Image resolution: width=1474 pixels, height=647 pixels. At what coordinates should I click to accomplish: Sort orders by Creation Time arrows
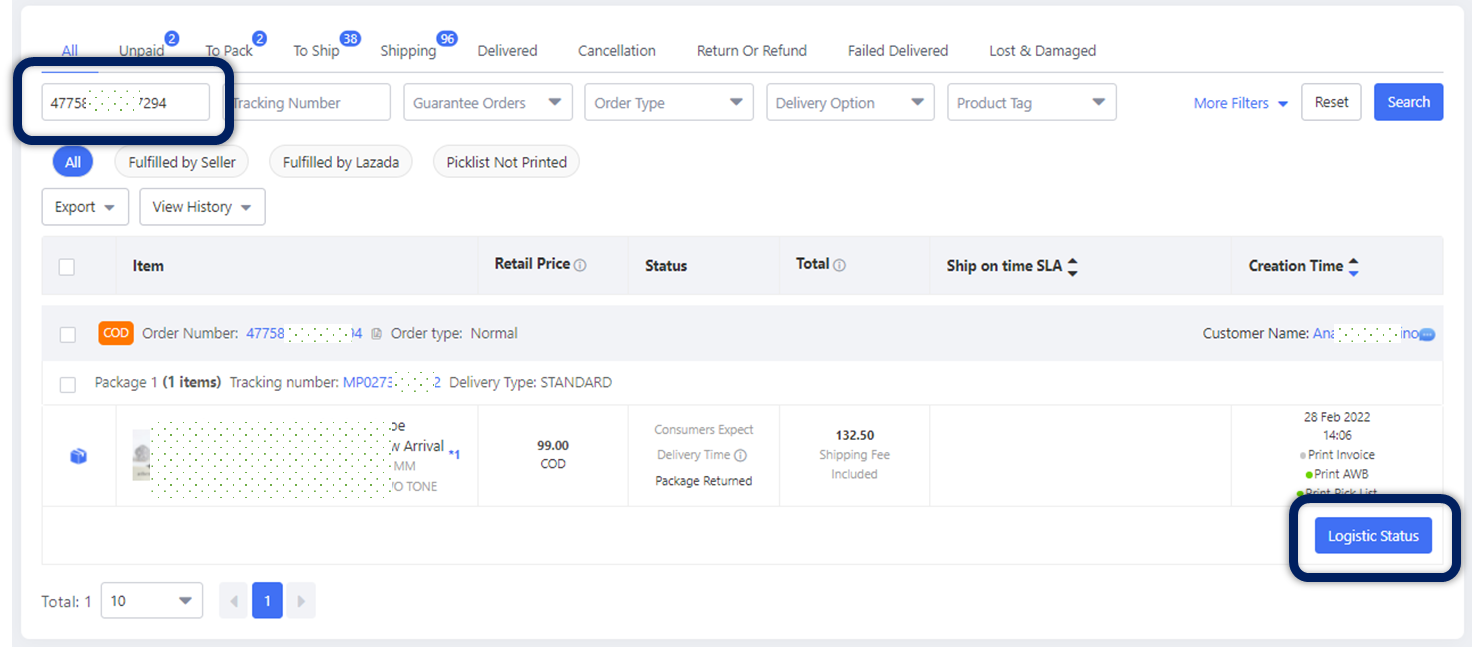[1354, 265]
